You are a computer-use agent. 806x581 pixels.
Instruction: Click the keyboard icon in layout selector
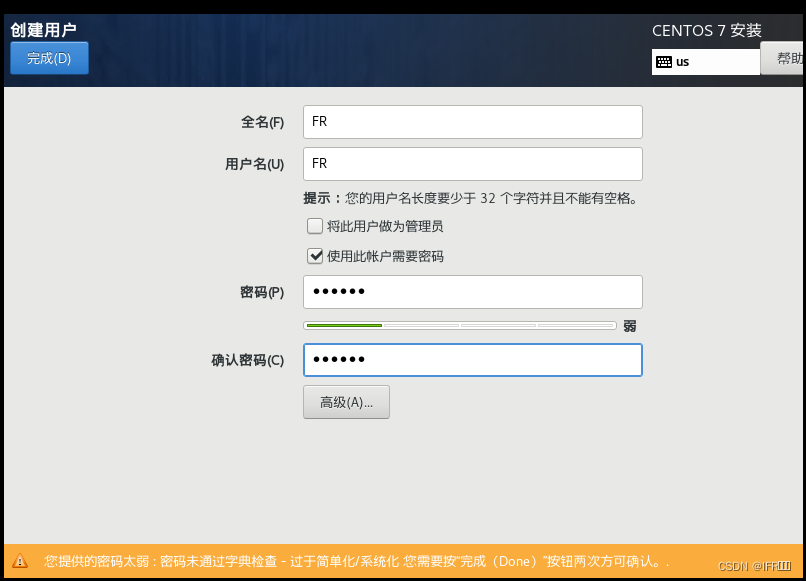[x=666, y=61]
